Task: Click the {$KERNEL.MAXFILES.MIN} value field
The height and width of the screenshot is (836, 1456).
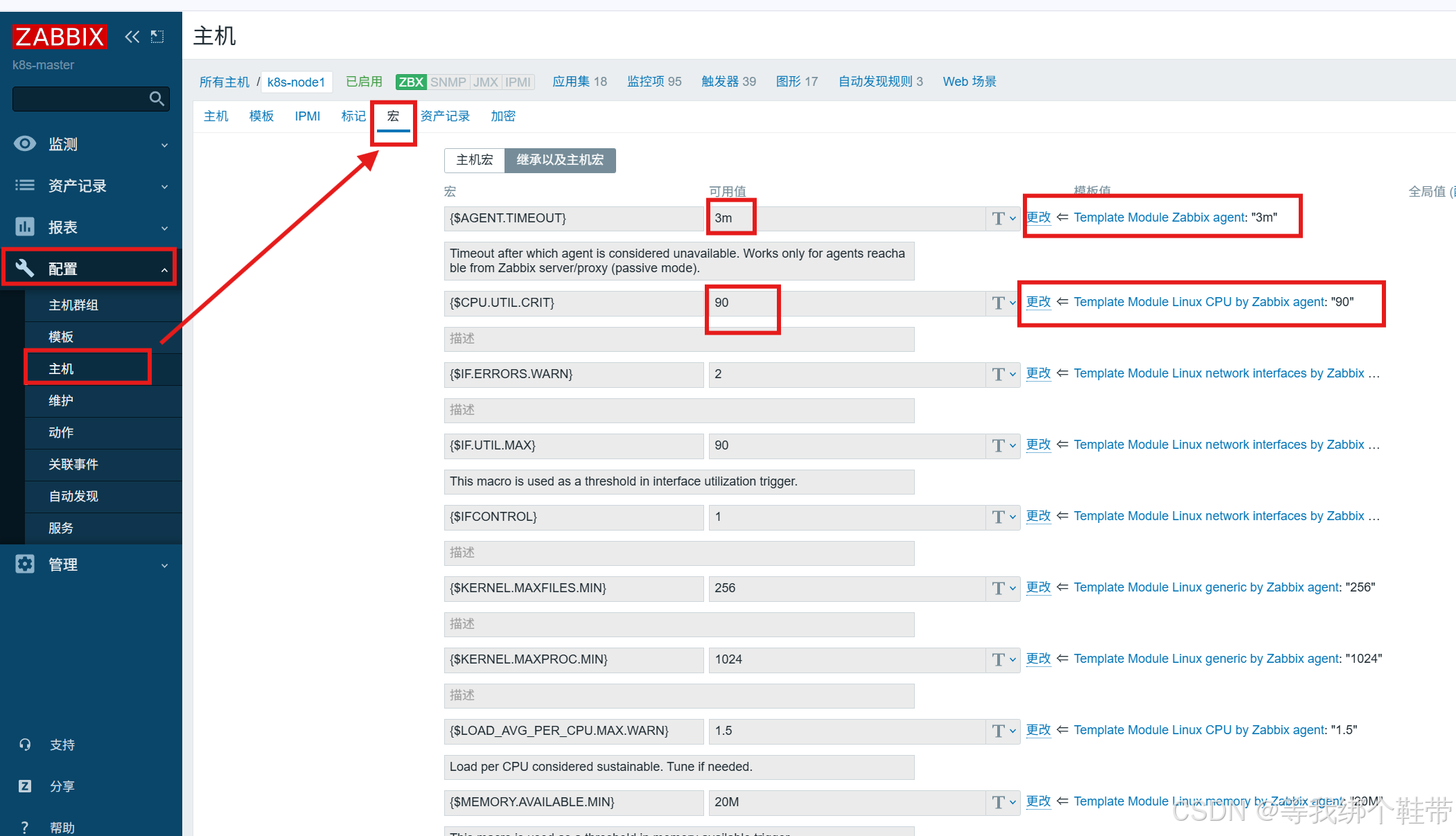Action: pyautogui.click(x=845, y=588)
